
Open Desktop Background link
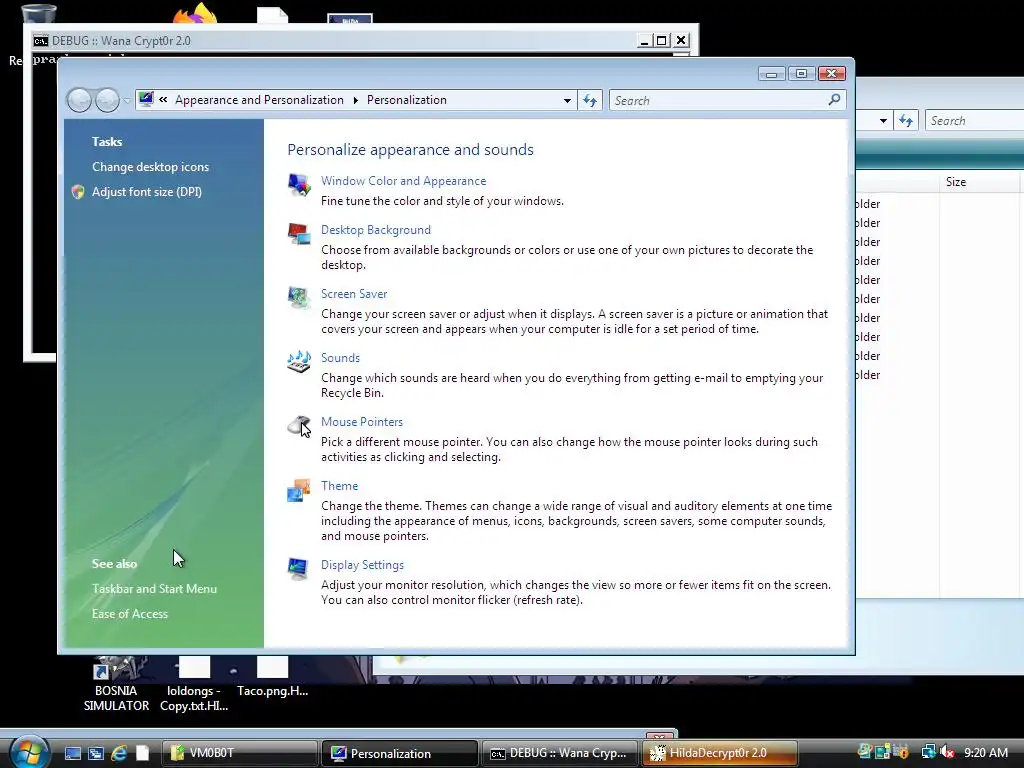(376, 230)
